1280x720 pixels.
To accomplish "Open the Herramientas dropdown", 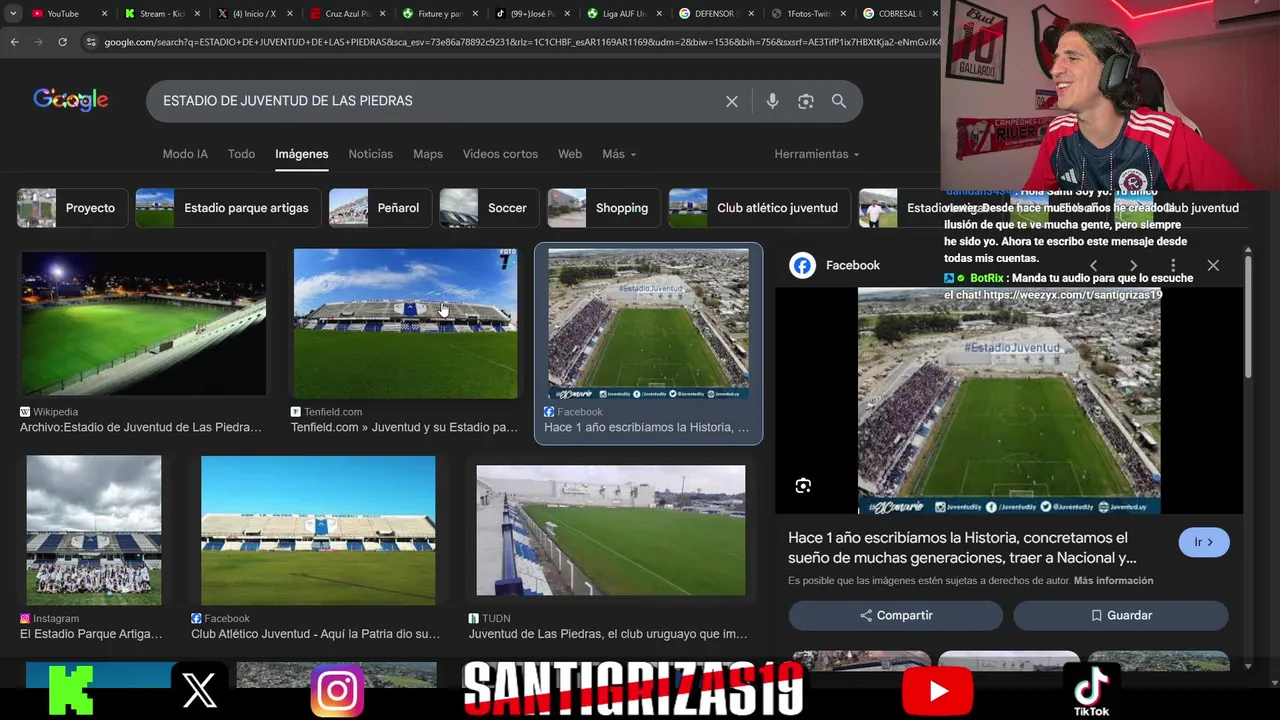I will (816, 154).
